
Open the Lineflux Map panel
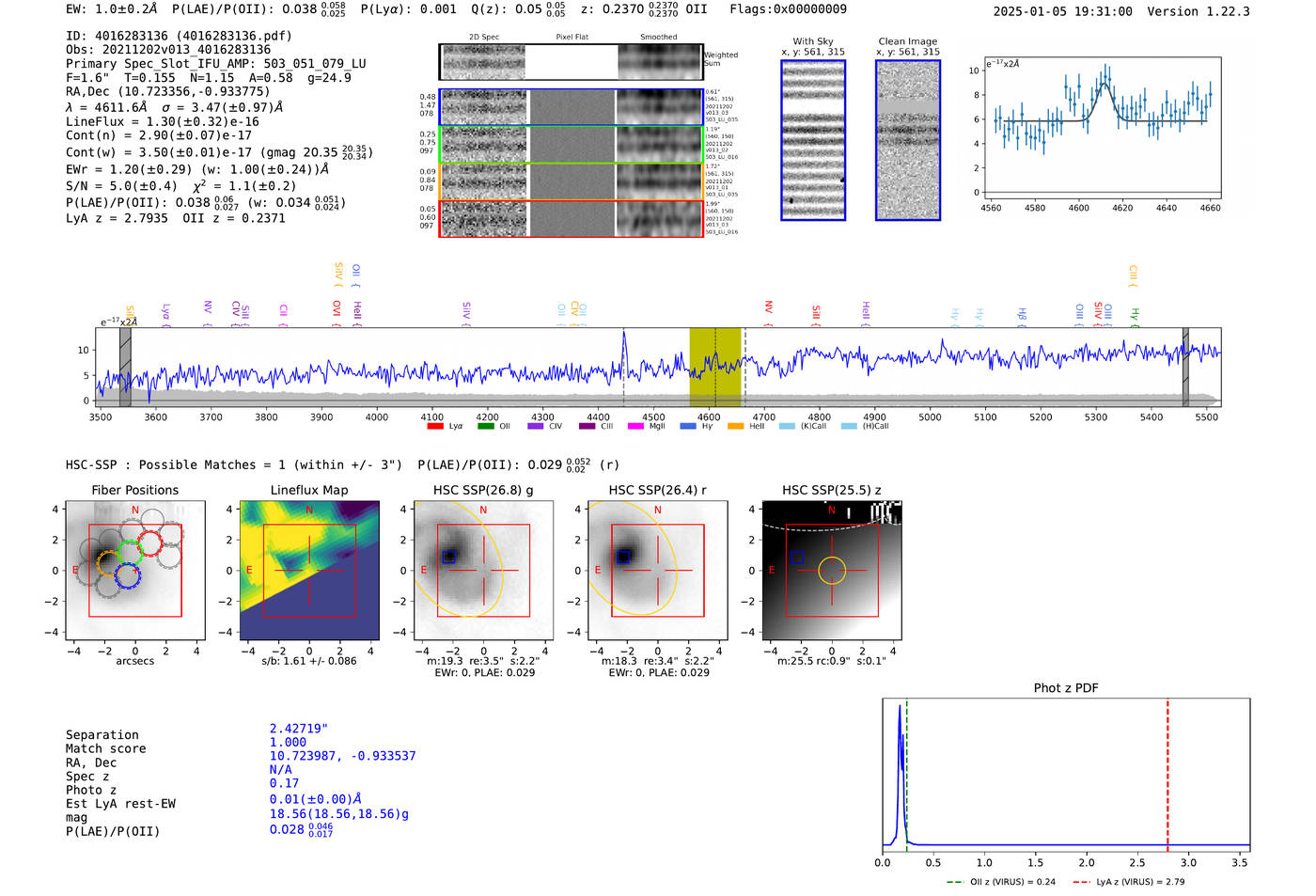click(309, 570)
